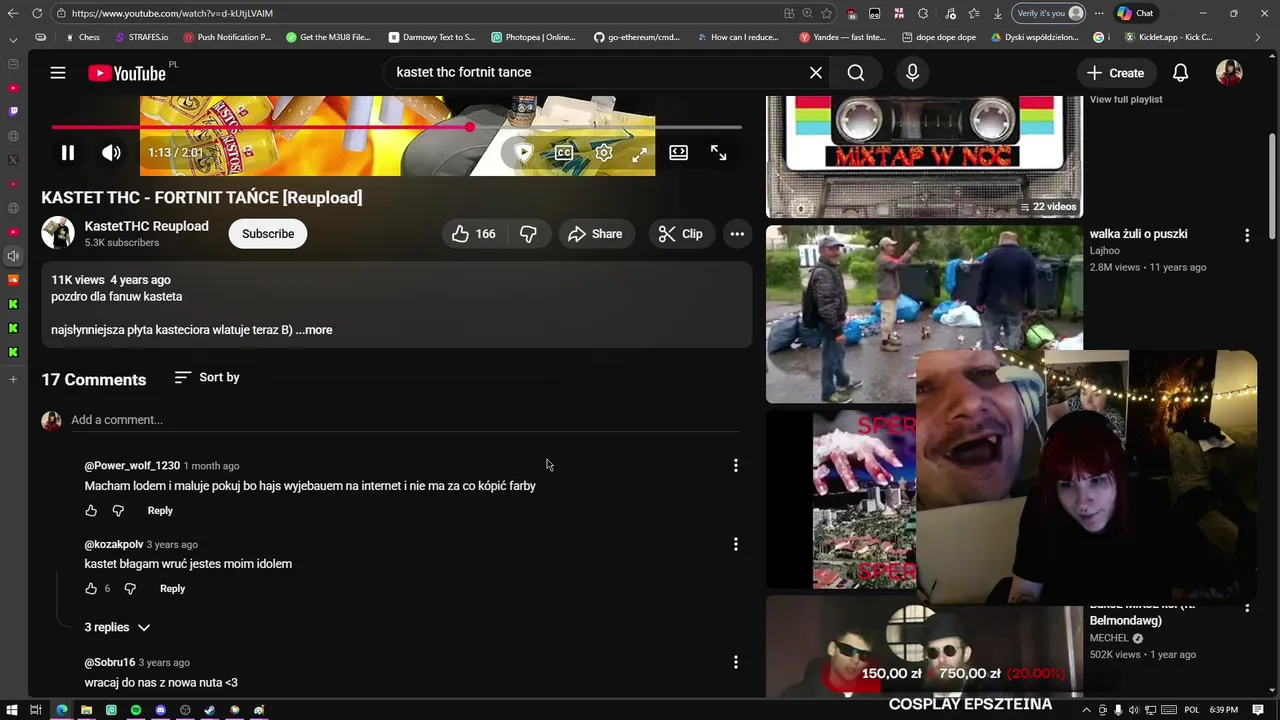Image resolution: width=1280 pixels, height=720 pixels.
Task: Open account avatar menu
Action: 1229,73
